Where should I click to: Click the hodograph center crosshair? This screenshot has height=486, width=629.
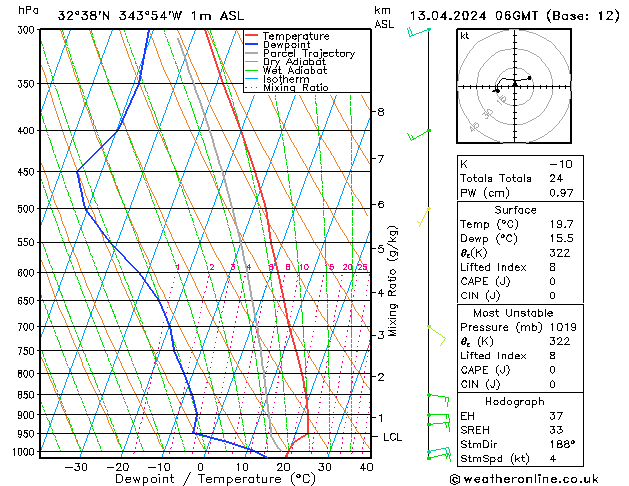click(515, 86)
